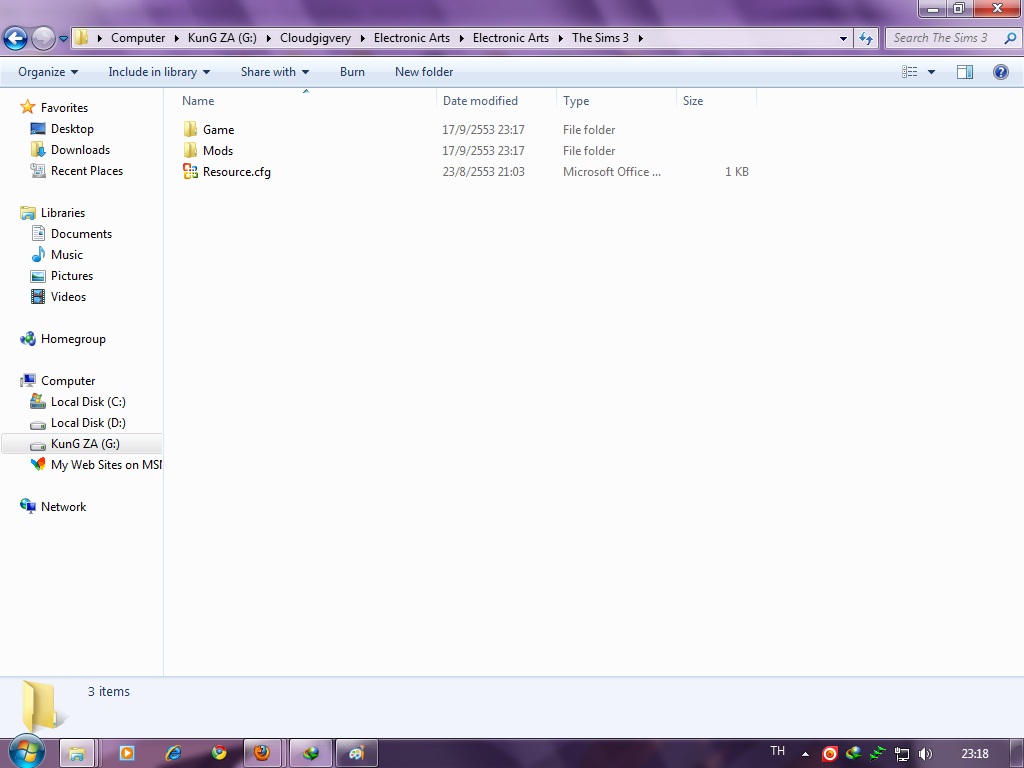Open Pictures library
This screenshot has height=768, width=1024.
click(x=72, y=276)
